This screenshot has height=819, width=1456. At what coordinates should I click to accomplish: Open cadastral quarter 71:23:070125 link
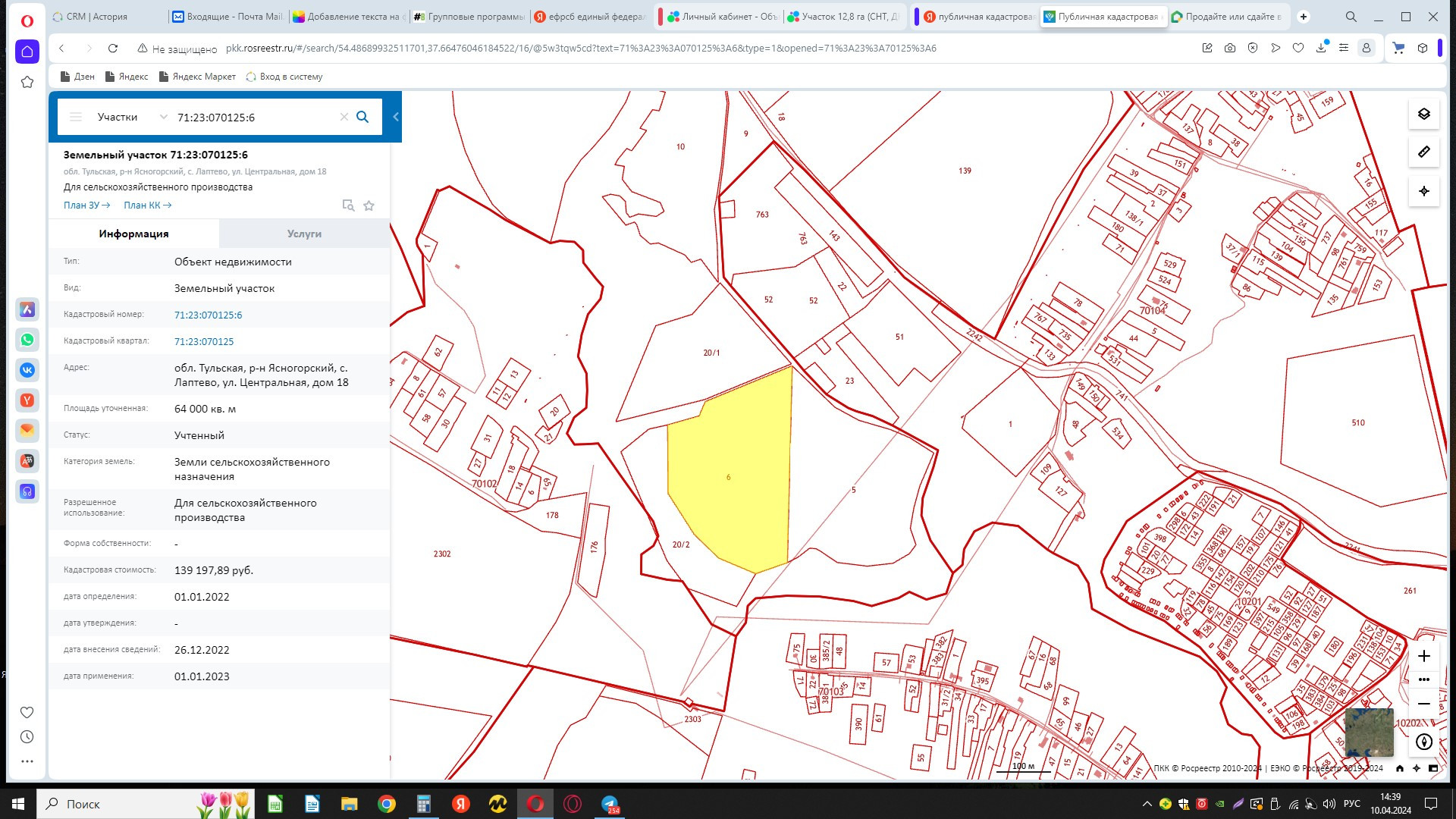coord(204,341)
